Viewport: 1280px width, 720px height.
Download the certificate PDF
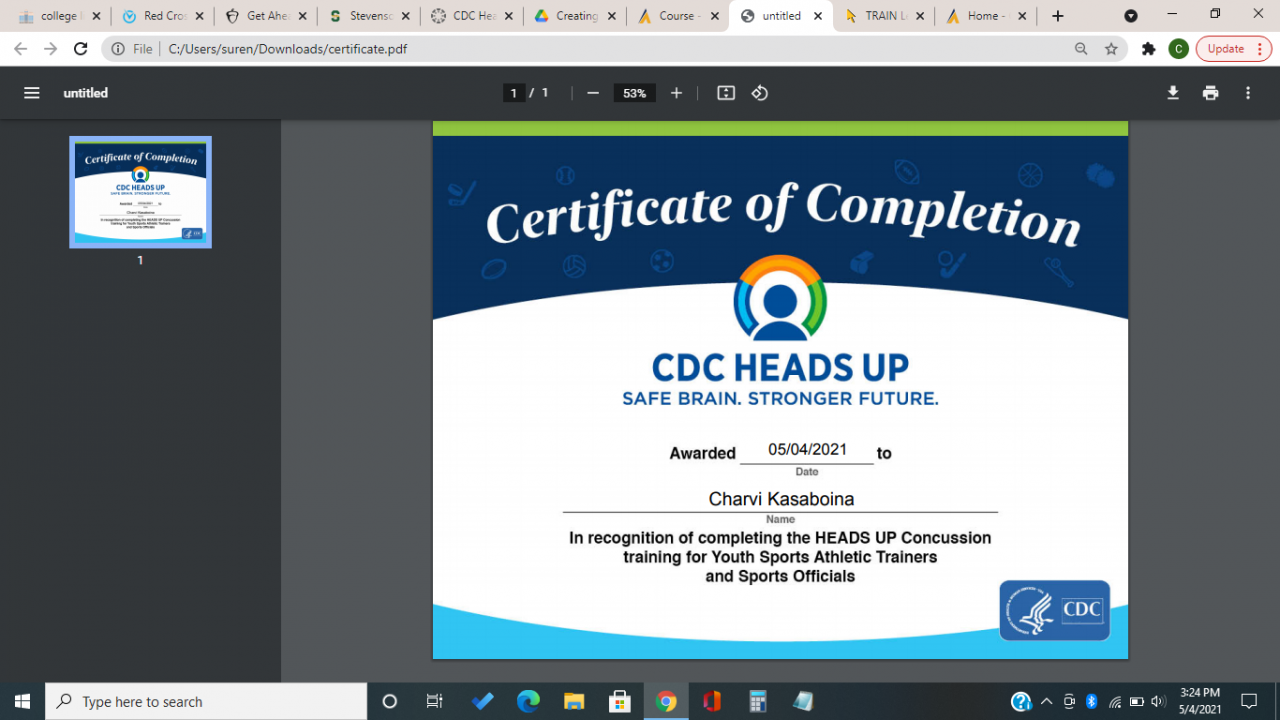1173,93
